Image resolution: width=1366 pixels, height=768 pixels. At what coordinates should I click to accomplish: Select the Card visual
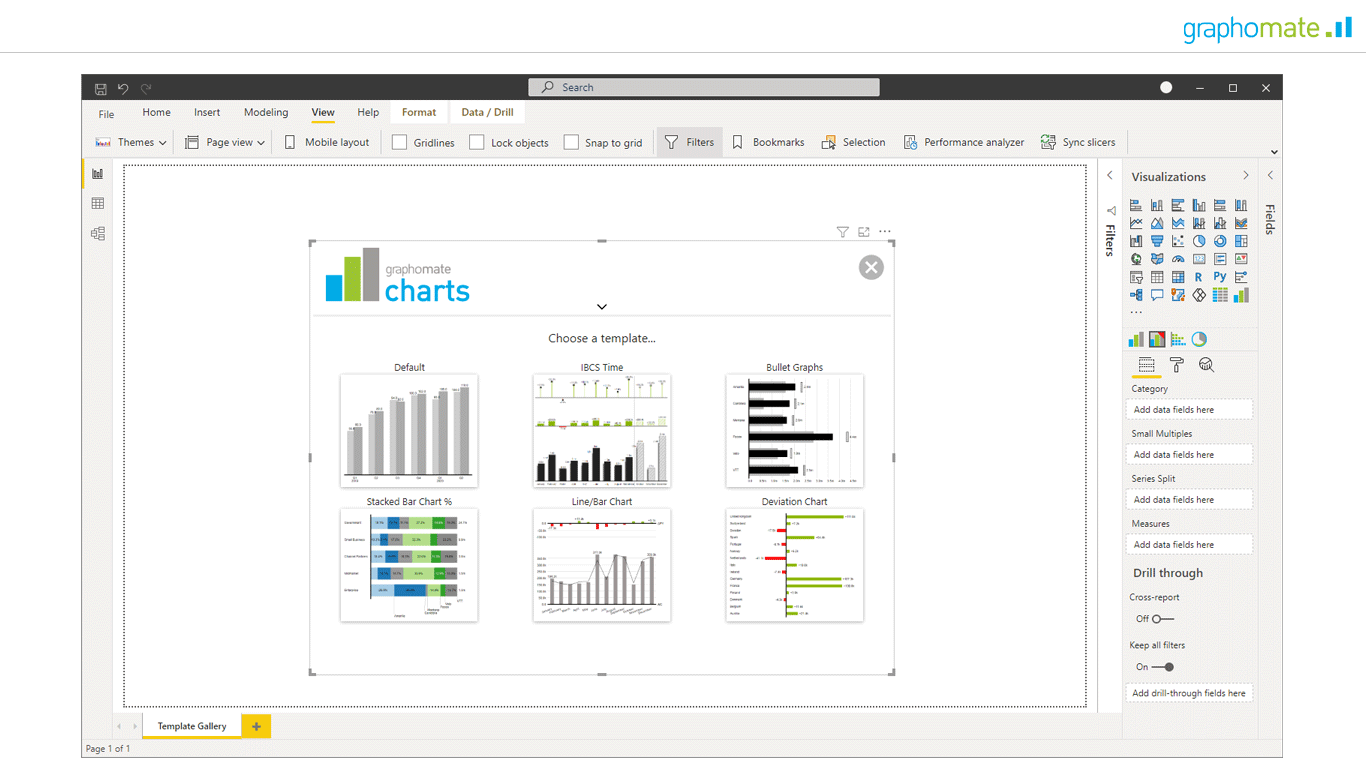tap(1199, 259)
